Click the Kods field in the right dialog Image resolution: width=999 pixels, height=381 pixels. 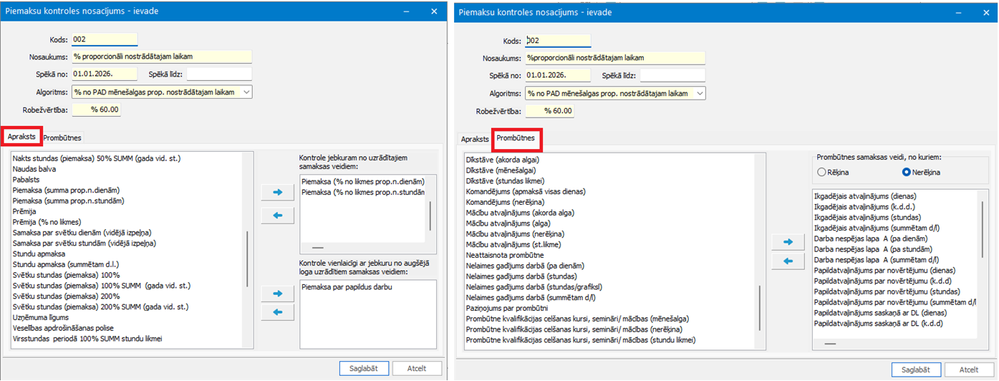point(558,40)
